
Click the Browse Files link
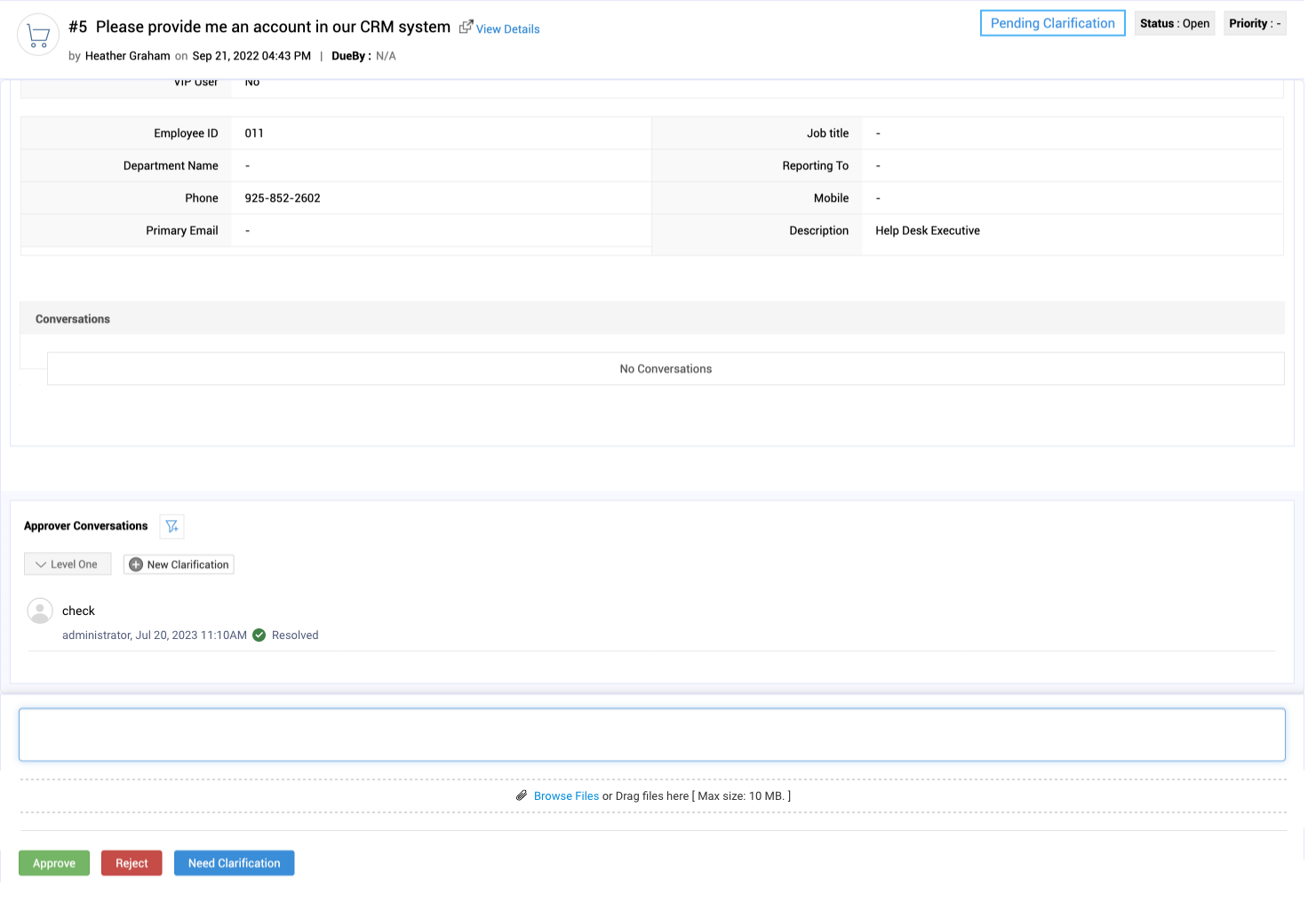click(x=566, y=796)
